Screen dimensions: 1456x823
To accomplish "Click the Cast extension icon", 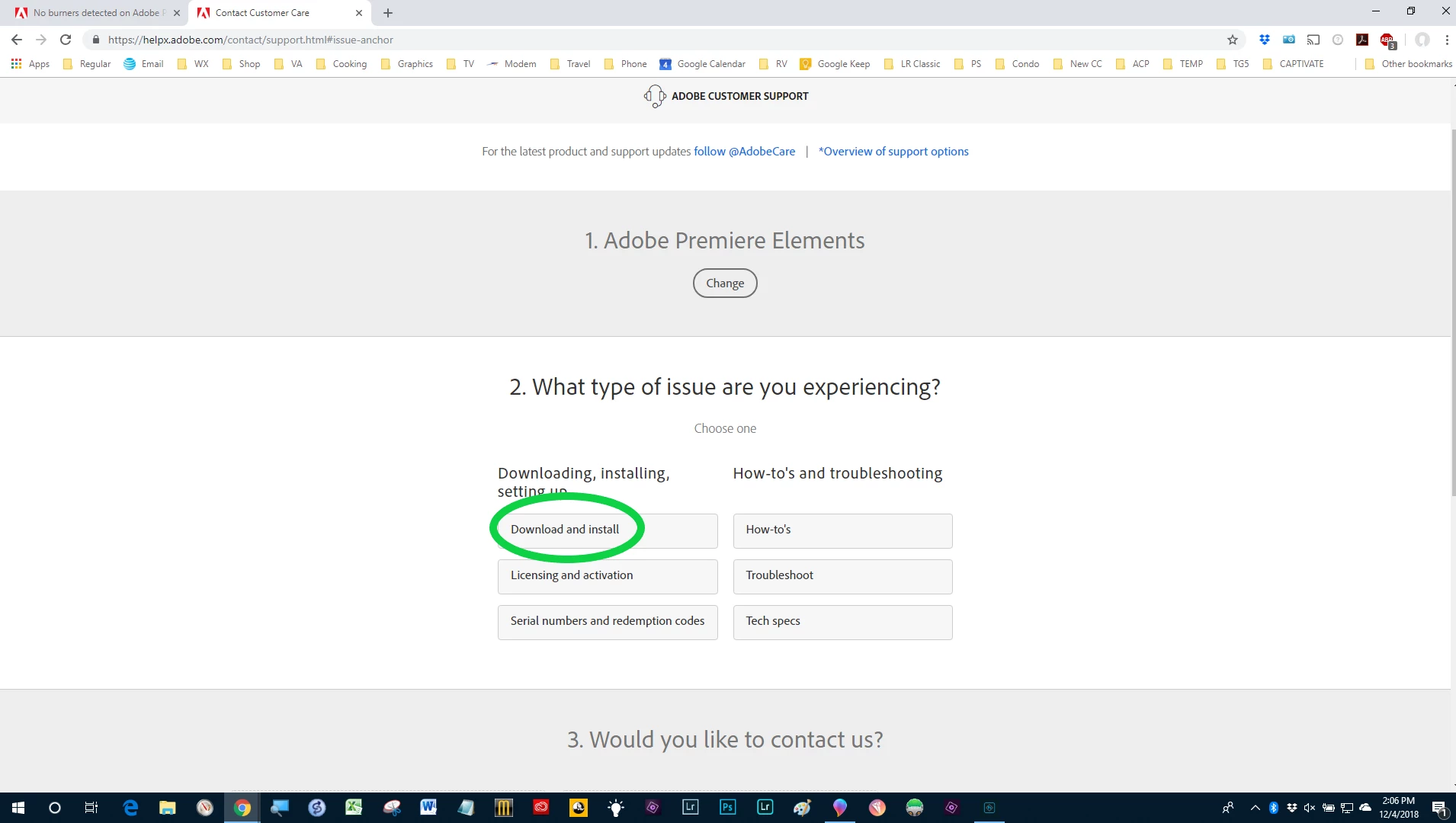I will (x=1313, y=40).
